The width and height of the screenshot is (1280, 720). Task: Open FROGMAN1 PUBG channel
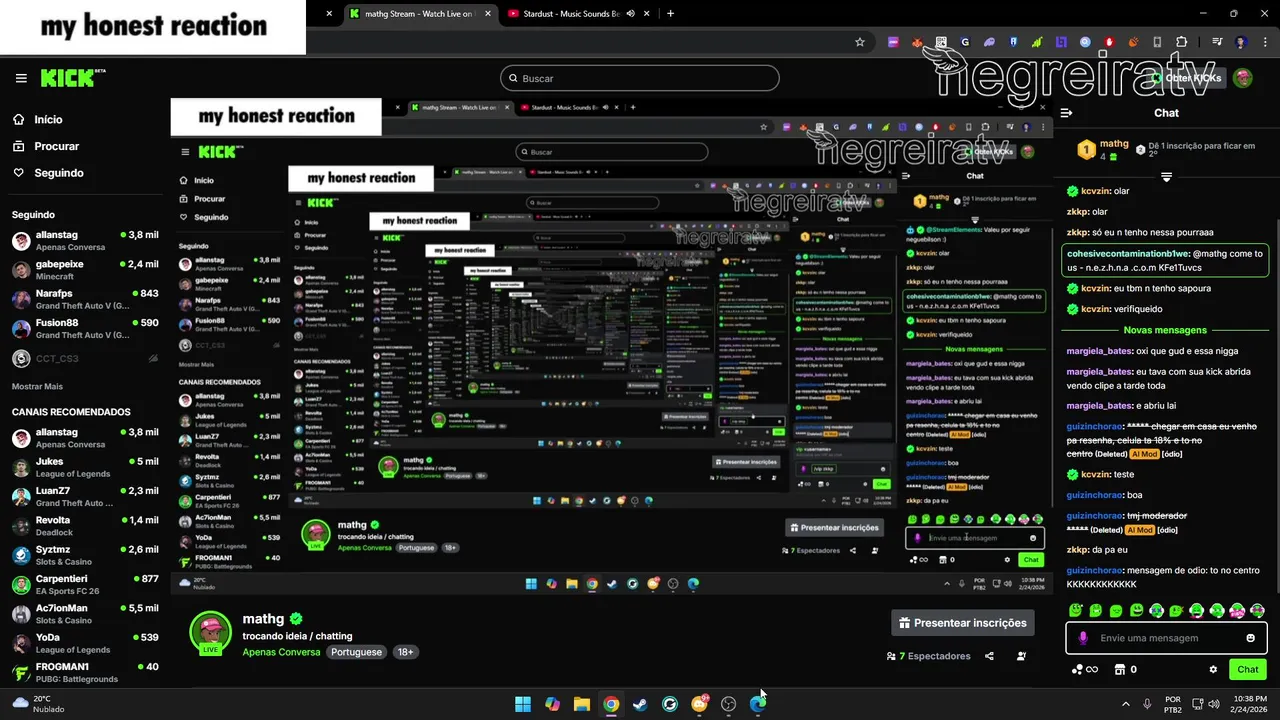click(x=85, y=672)
